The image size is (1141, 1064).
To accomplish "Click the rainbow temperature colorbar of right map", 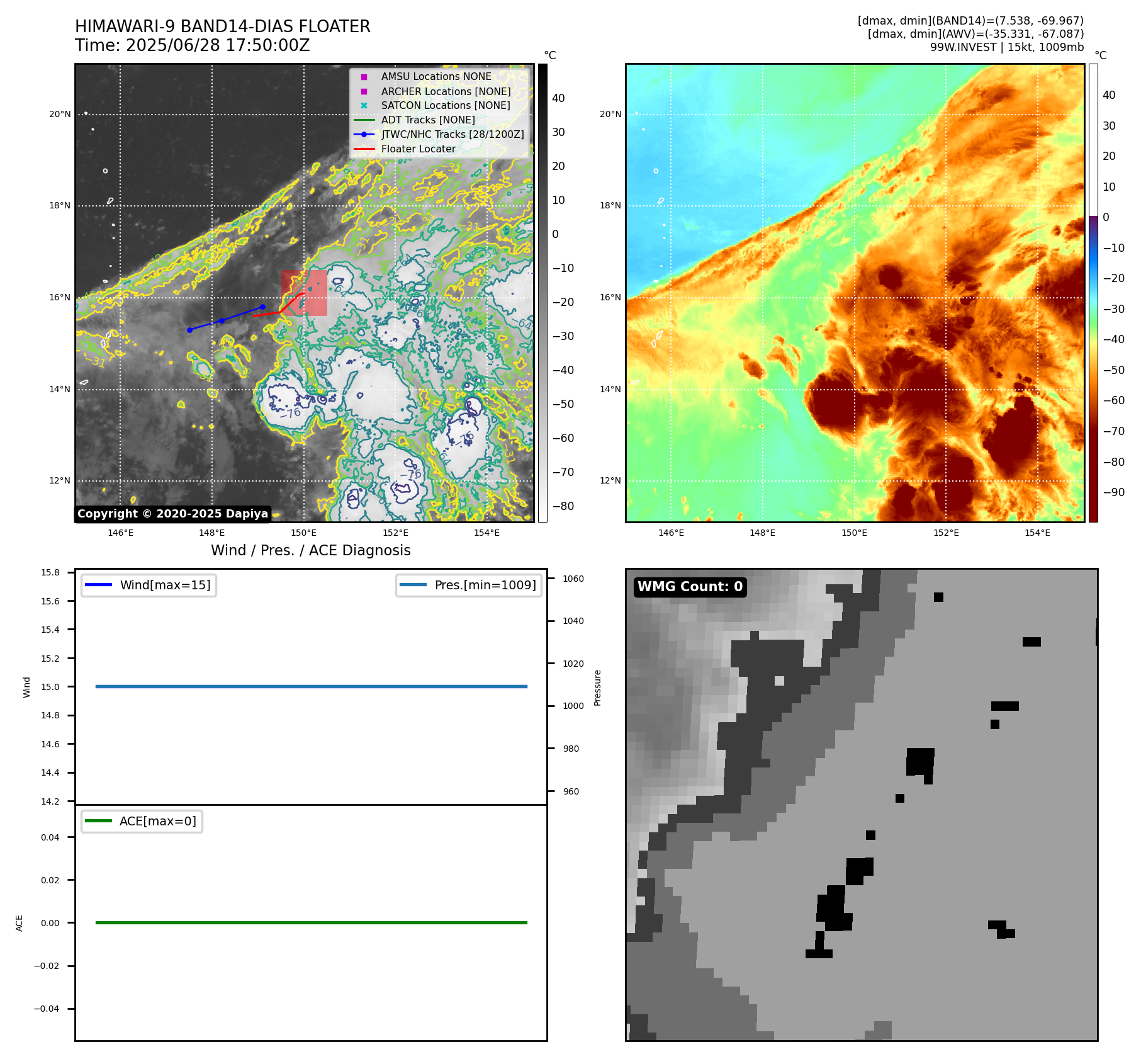I will 1093,293.
